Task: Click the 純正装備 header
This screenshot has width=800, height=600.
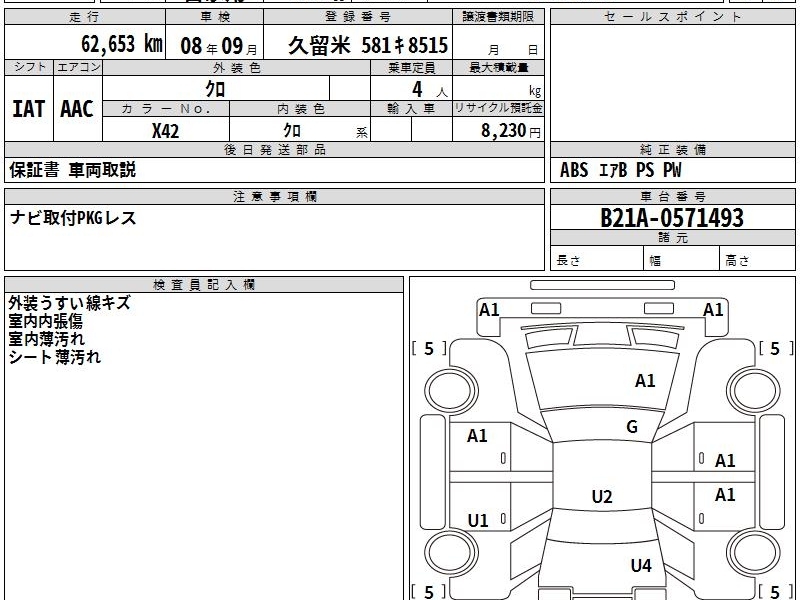Action: (672, 149)
